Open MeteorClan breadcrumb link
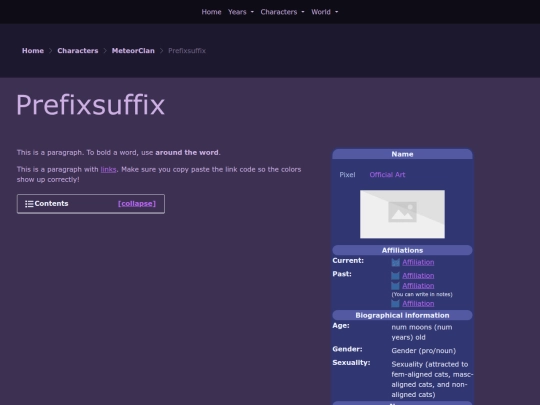Viewport: 540px width, 405px height. coord(133,51)
